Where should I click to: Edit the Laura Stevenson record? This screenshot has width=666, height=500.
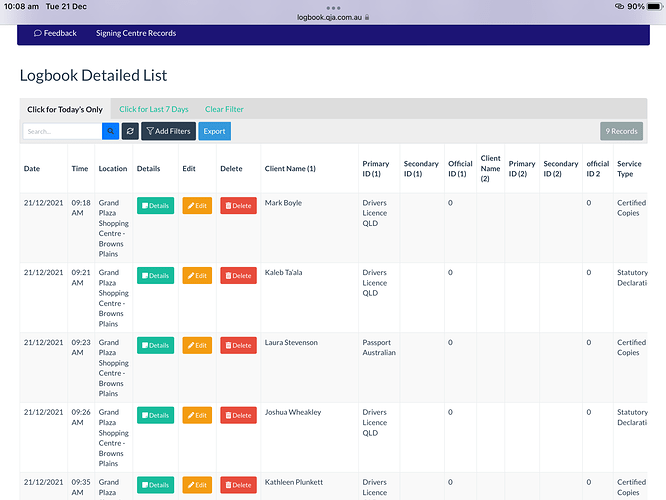[197, 345]
